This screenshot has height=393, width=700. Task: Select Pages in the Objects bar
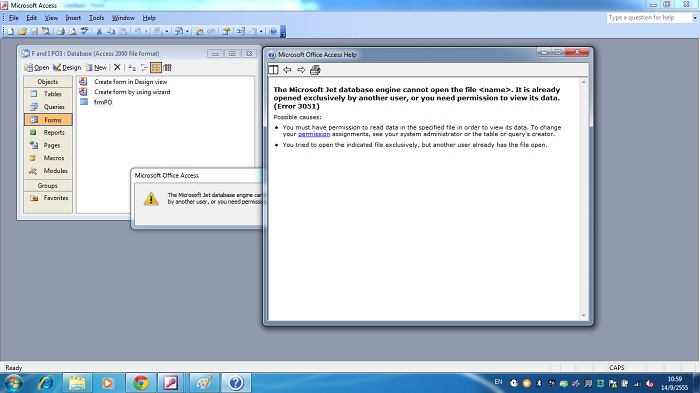pyautogui.click(x=48, y=145)
